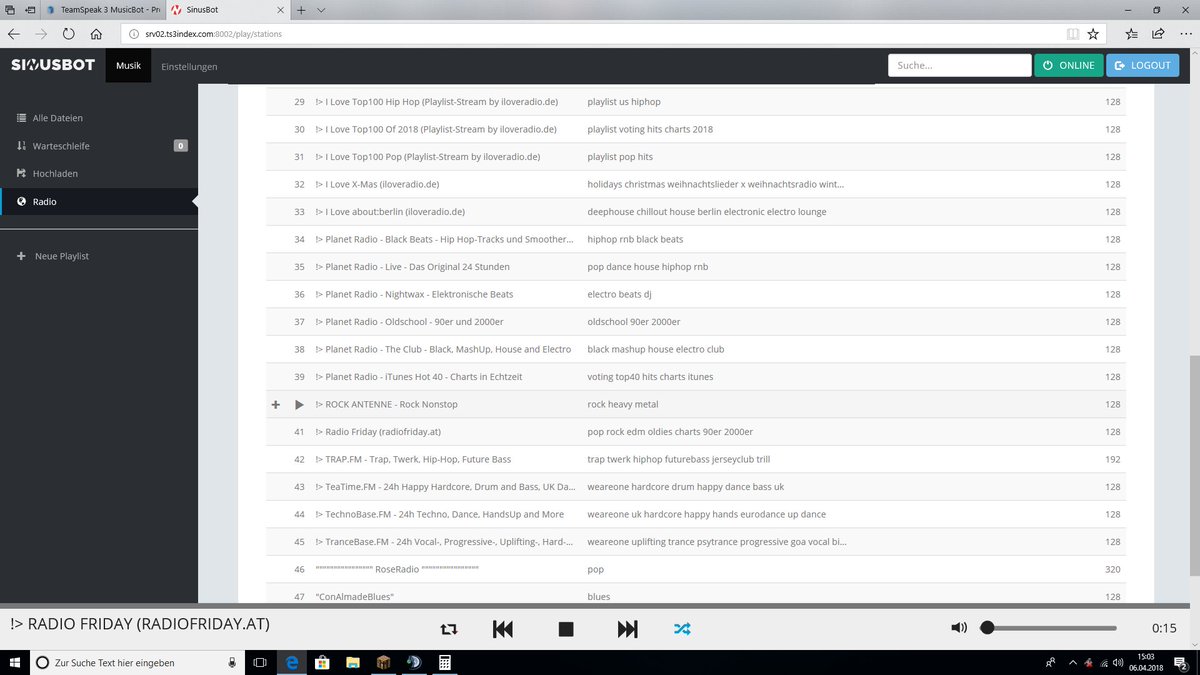Stop playback with the square button
The width and height of the screenshot is (1200, 675).
pos(566,629)
